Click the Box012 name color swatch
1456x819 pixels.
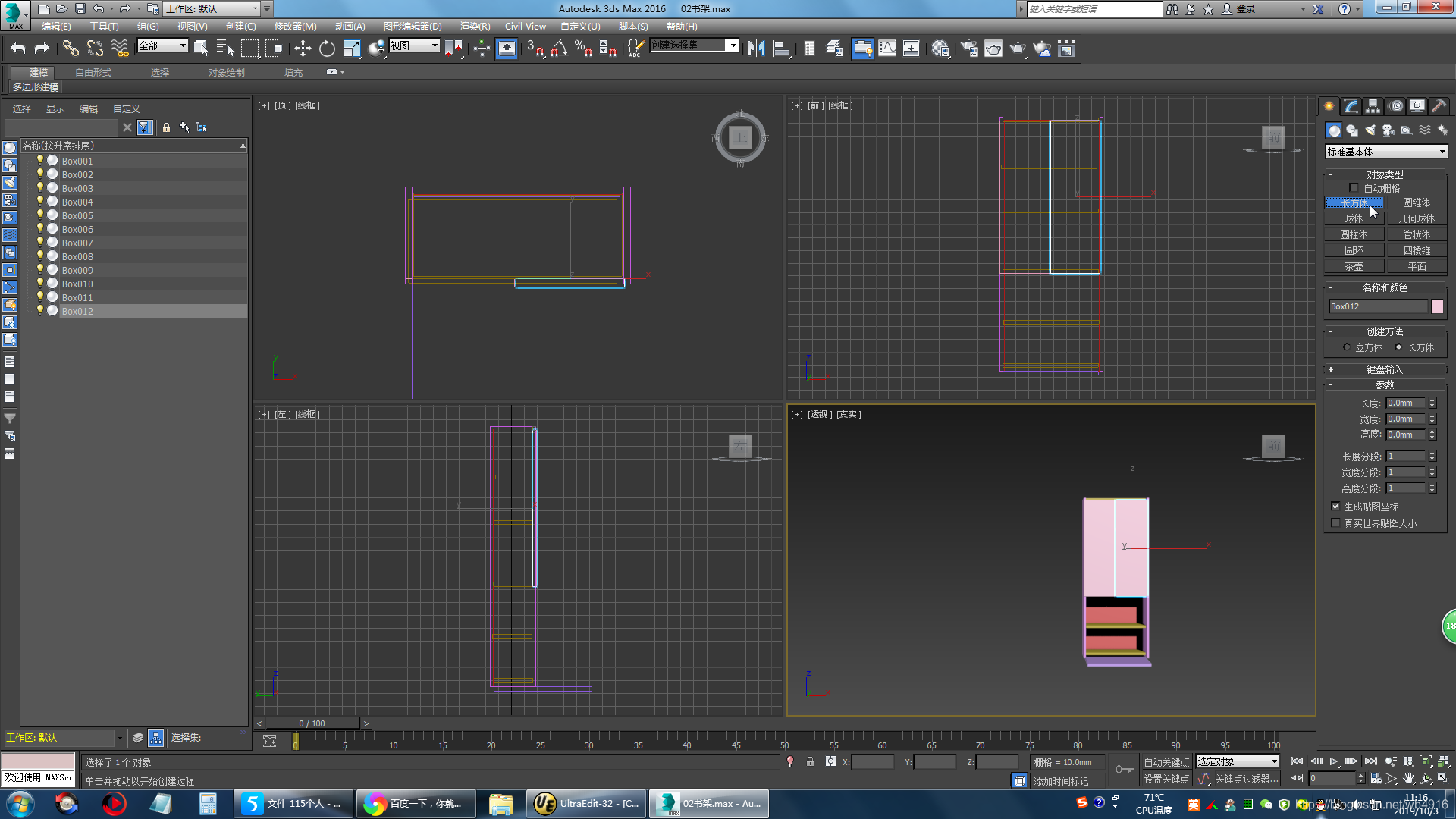point(1442,306)
